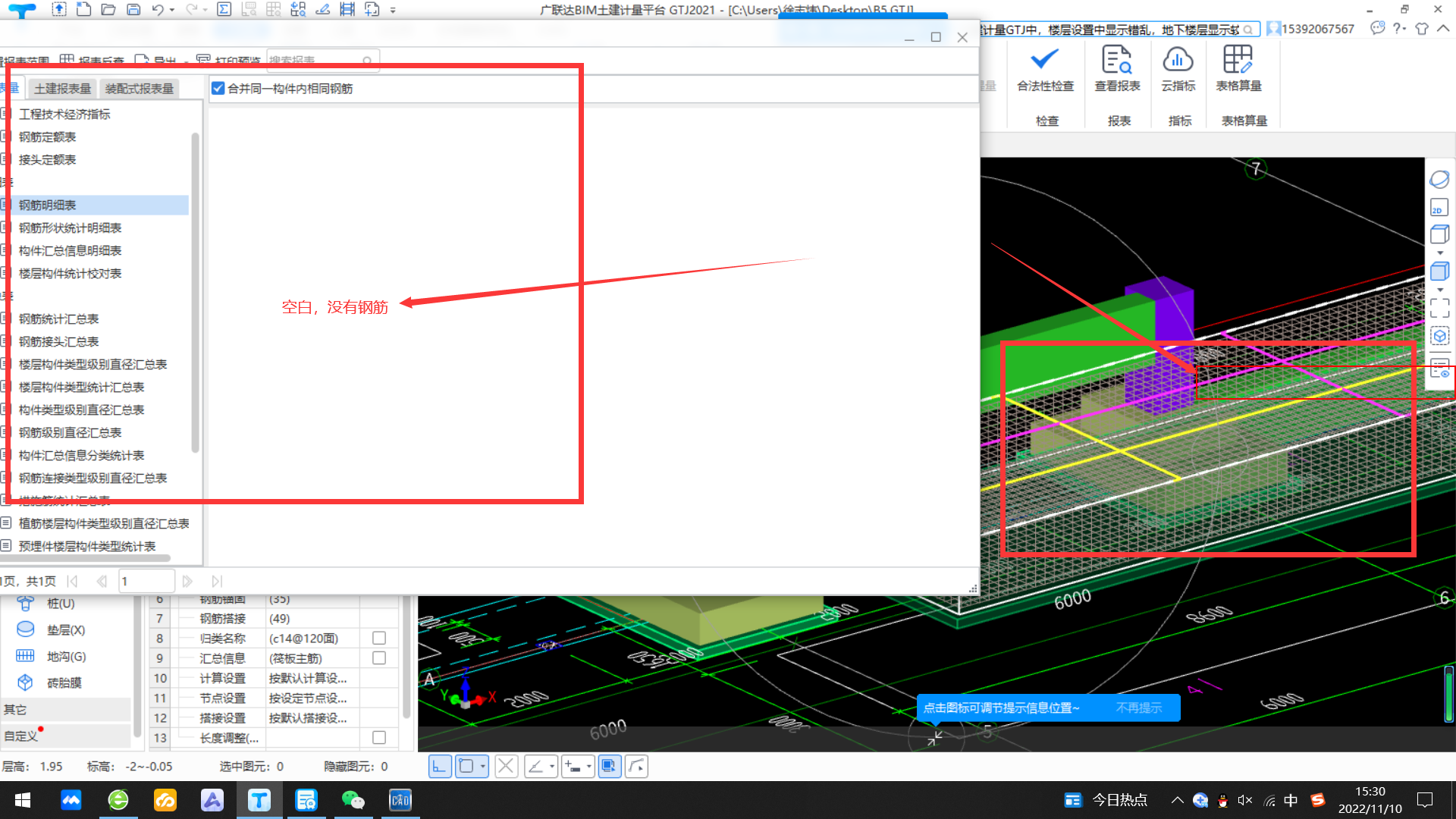Click the Save icon in quick toolbar

(133, 10)
